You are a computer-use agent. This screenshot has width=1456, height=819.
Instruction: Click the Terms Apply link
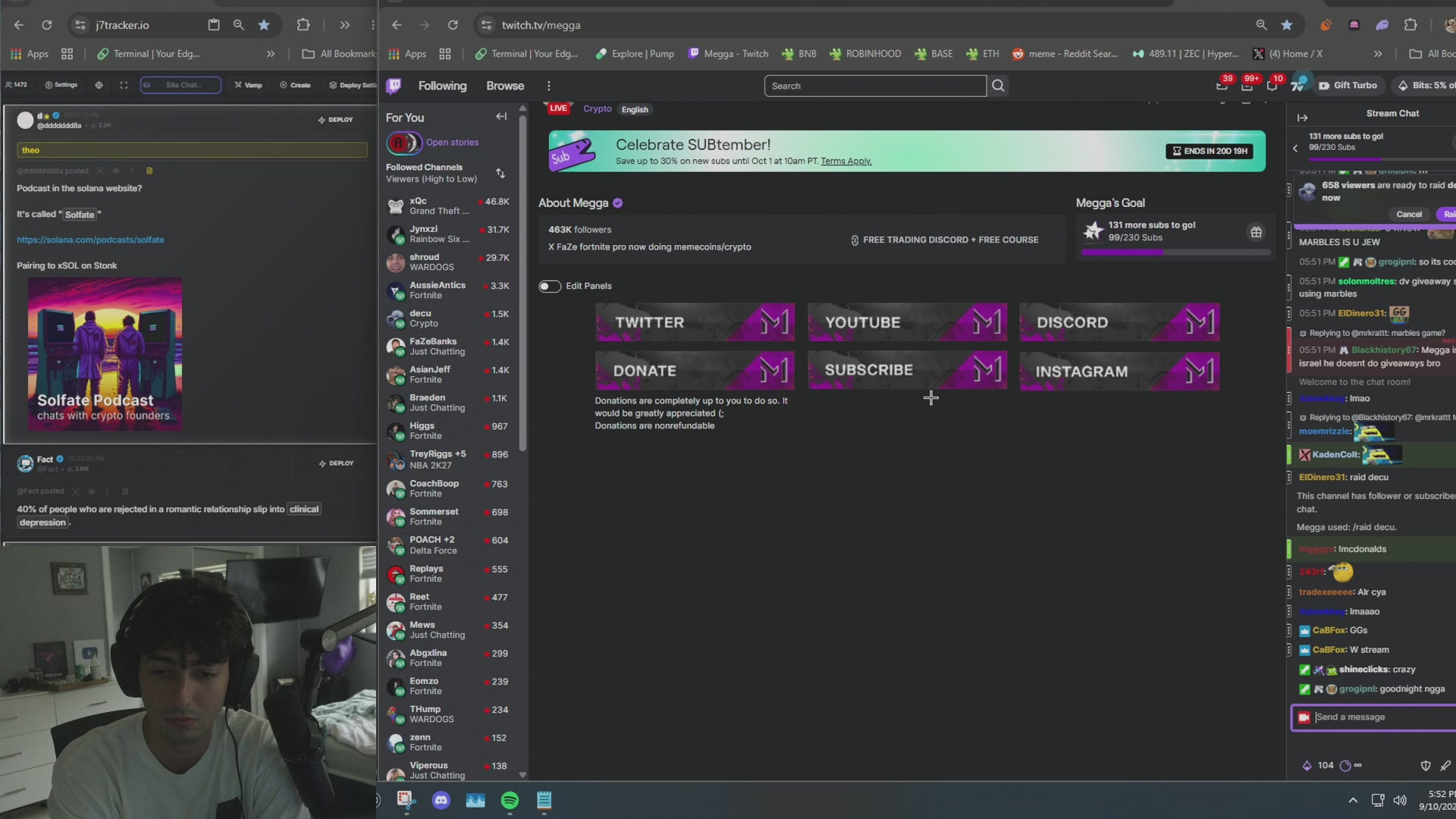click(x=846, y=162)
